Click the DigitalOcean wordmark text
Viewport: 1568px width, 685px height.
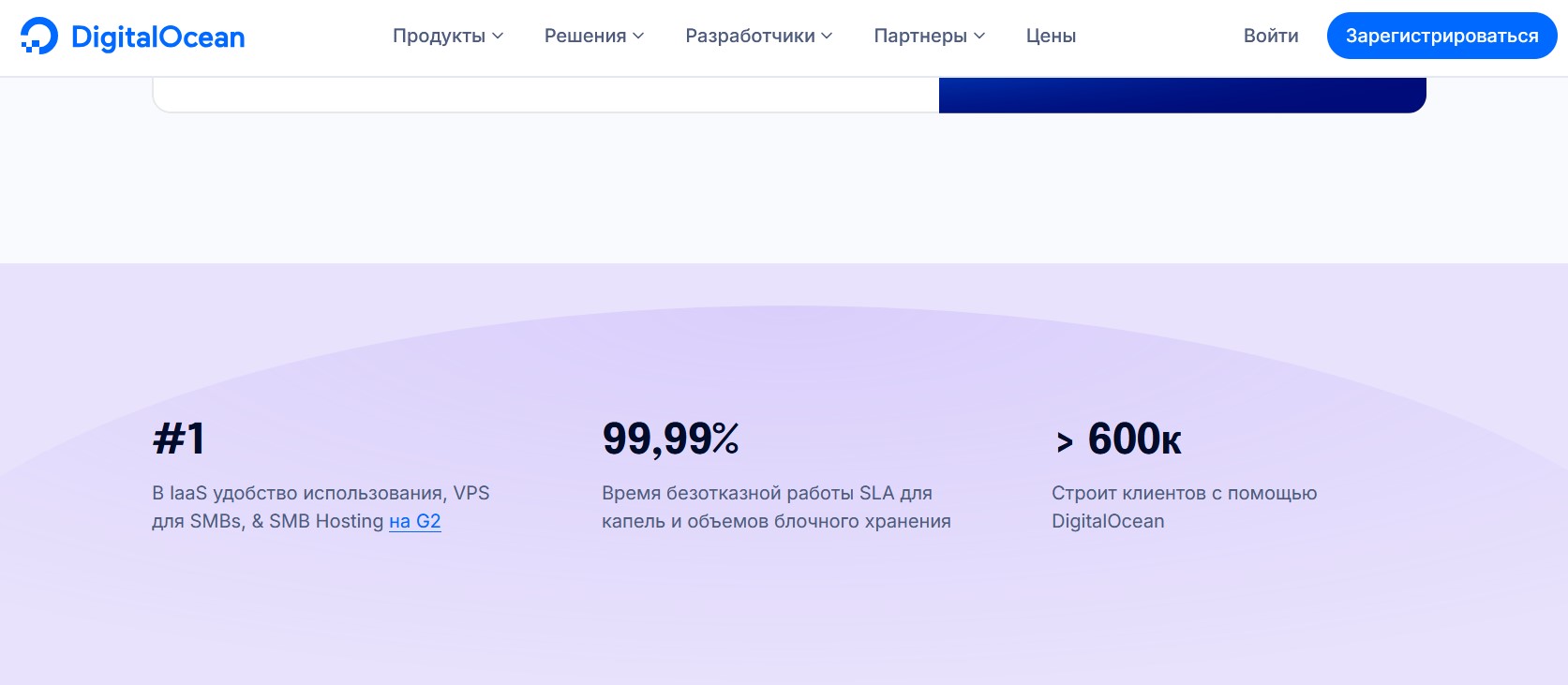(158, 37)
